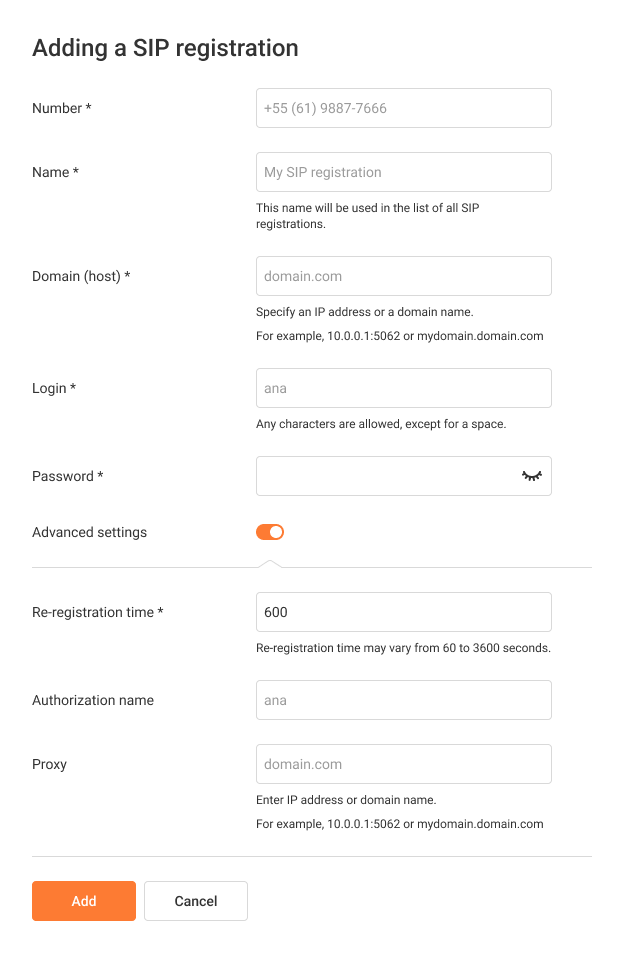Focus the Name field for SIP registration
The width and height of the screenshot is (624, 969).
click(403, 172)
